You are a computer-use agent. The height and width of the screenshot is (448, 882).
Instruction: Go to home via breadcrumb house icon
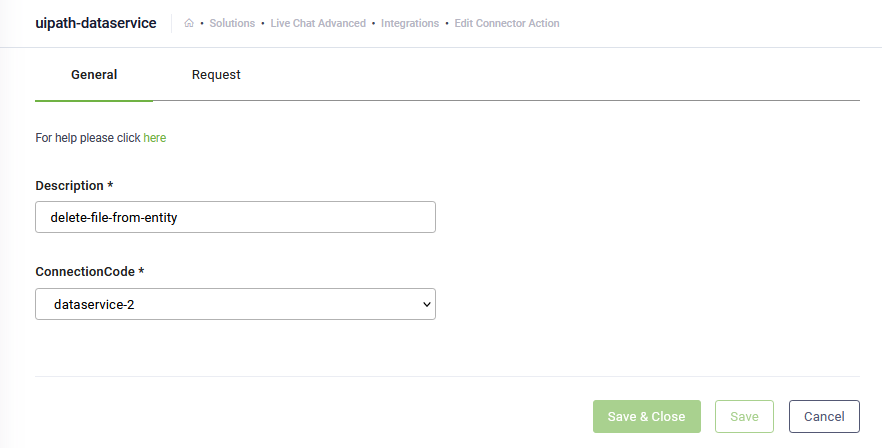point(189,23)
